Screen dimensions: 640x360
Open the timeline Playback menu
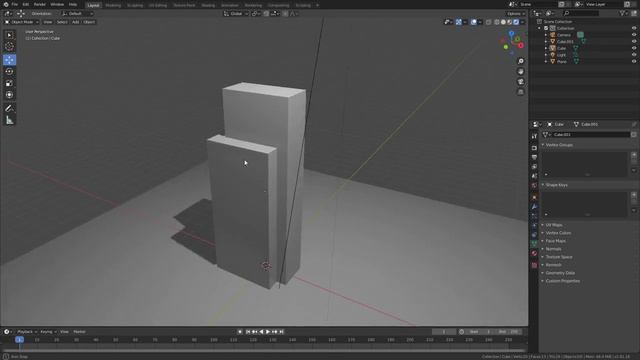pos(27,332)
